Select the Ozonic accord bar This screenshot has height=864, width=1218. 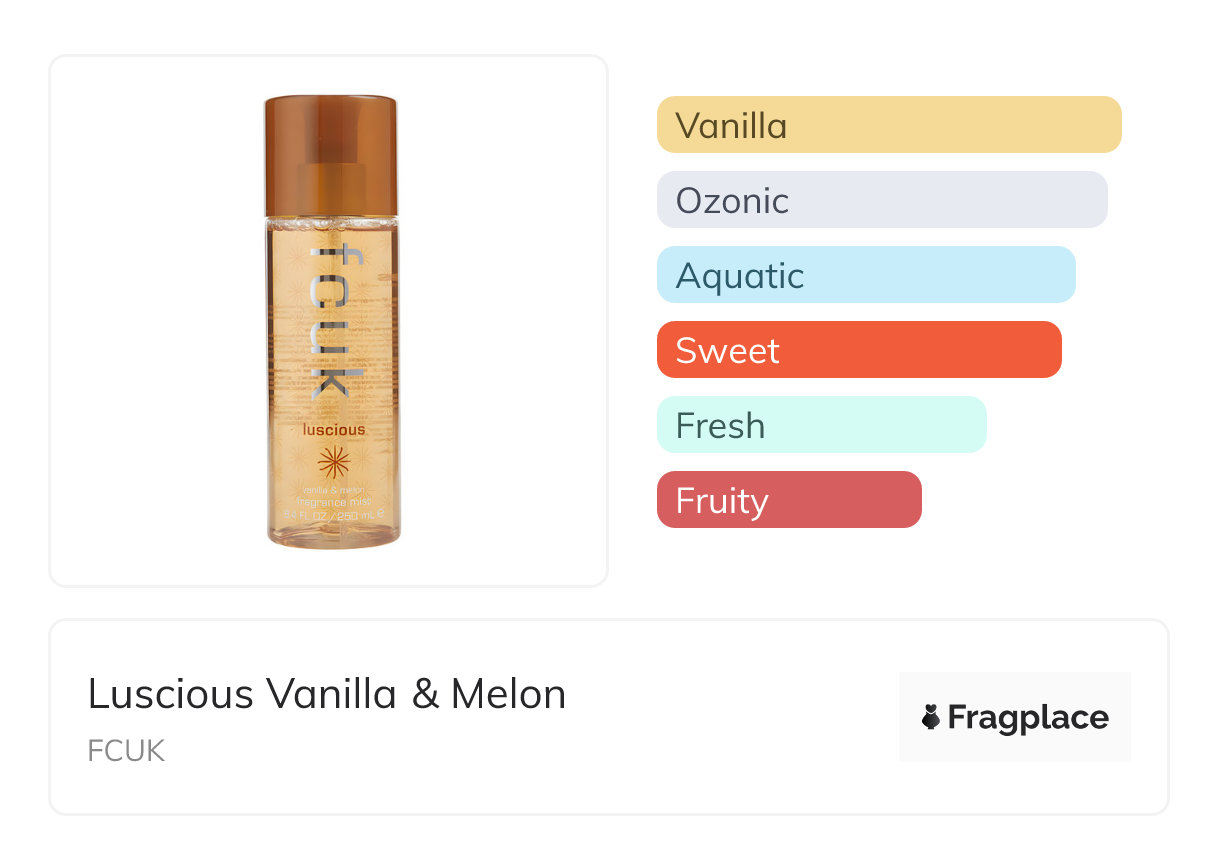tap(881, 200)
